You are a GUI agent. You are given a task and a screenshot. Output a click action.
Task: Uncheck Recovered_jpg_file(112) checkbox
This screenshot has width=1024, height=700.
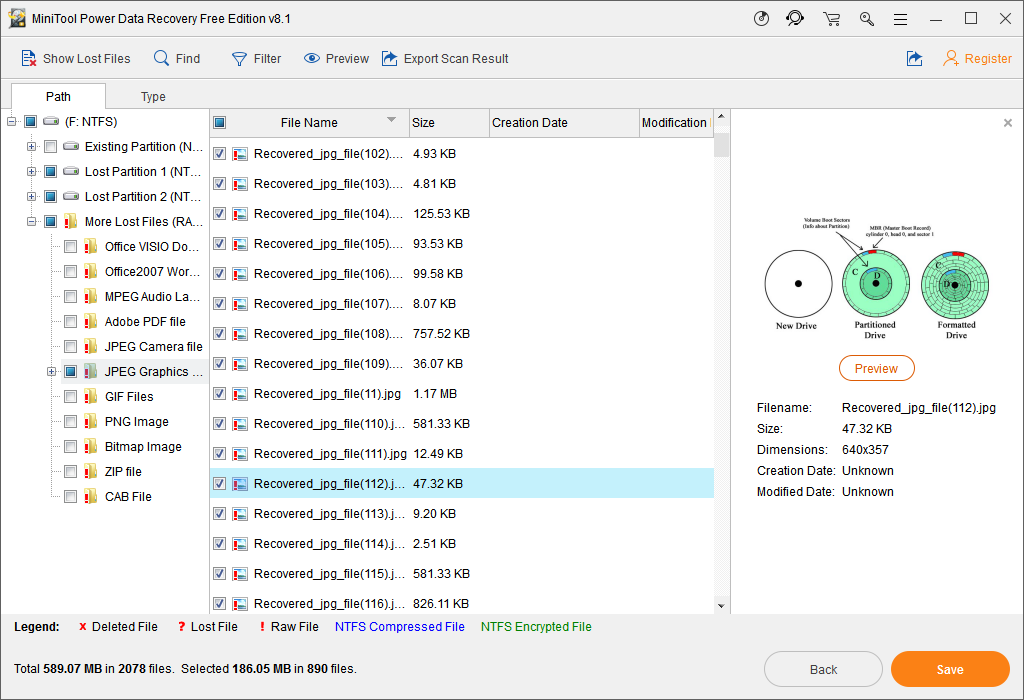click(x=219, y=484)
